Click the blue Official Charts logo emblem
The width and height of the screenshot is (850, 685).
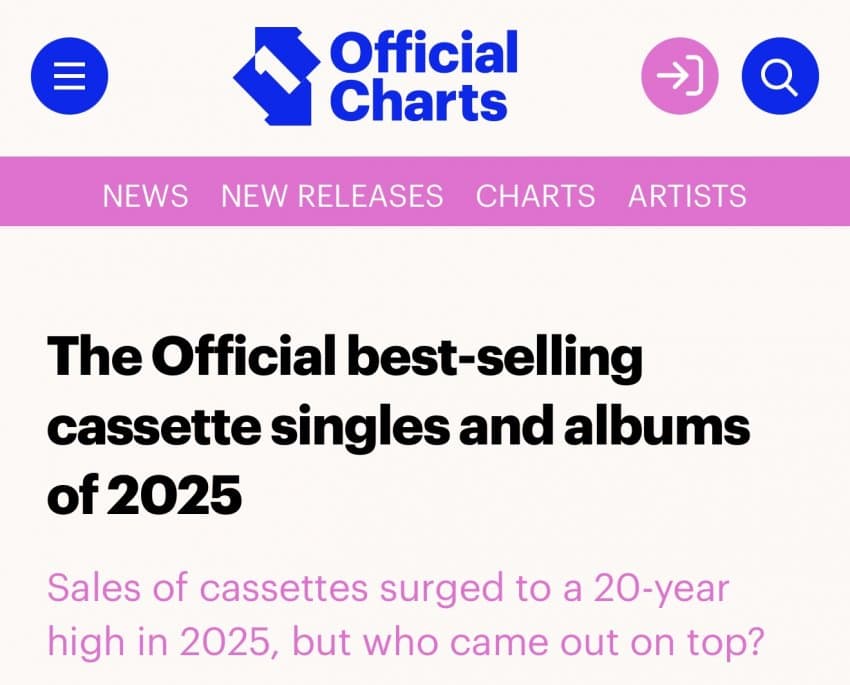tap(277, 77)
